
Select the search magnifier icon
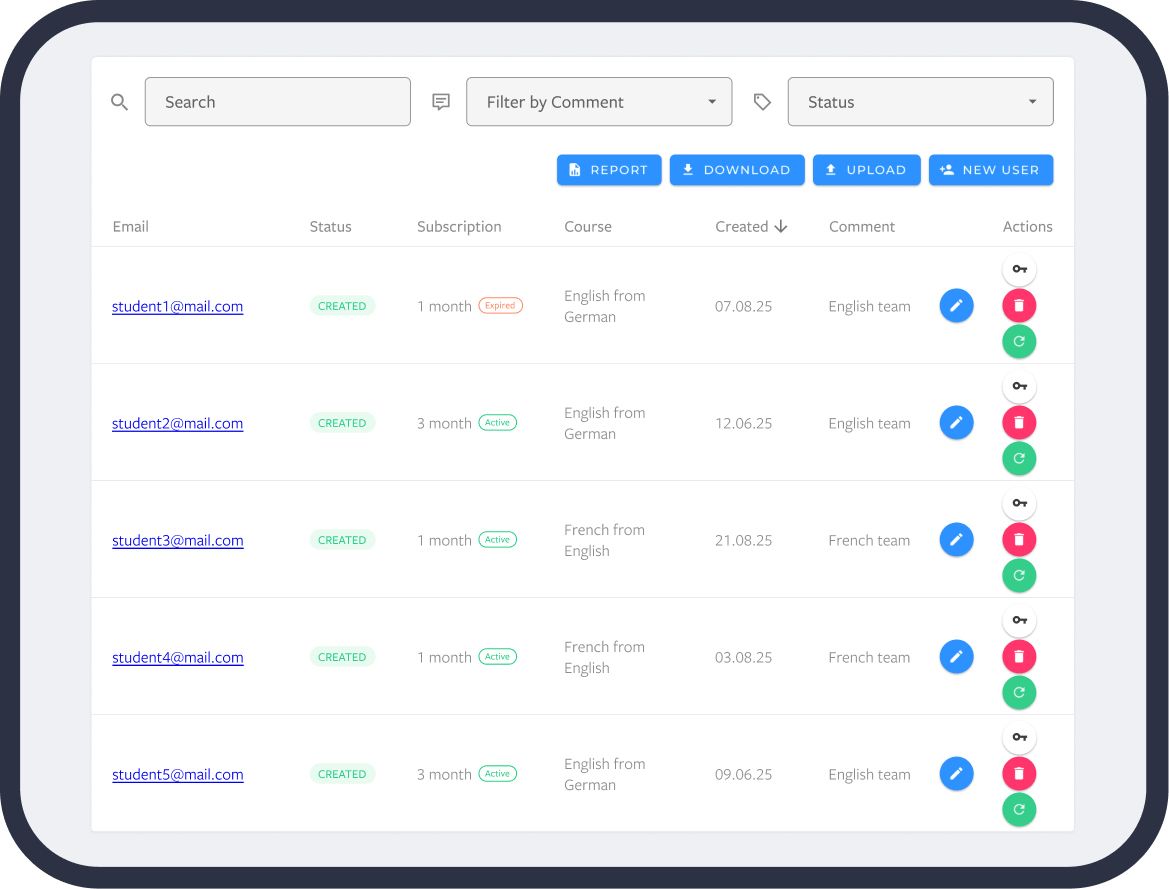click(119, 101)
